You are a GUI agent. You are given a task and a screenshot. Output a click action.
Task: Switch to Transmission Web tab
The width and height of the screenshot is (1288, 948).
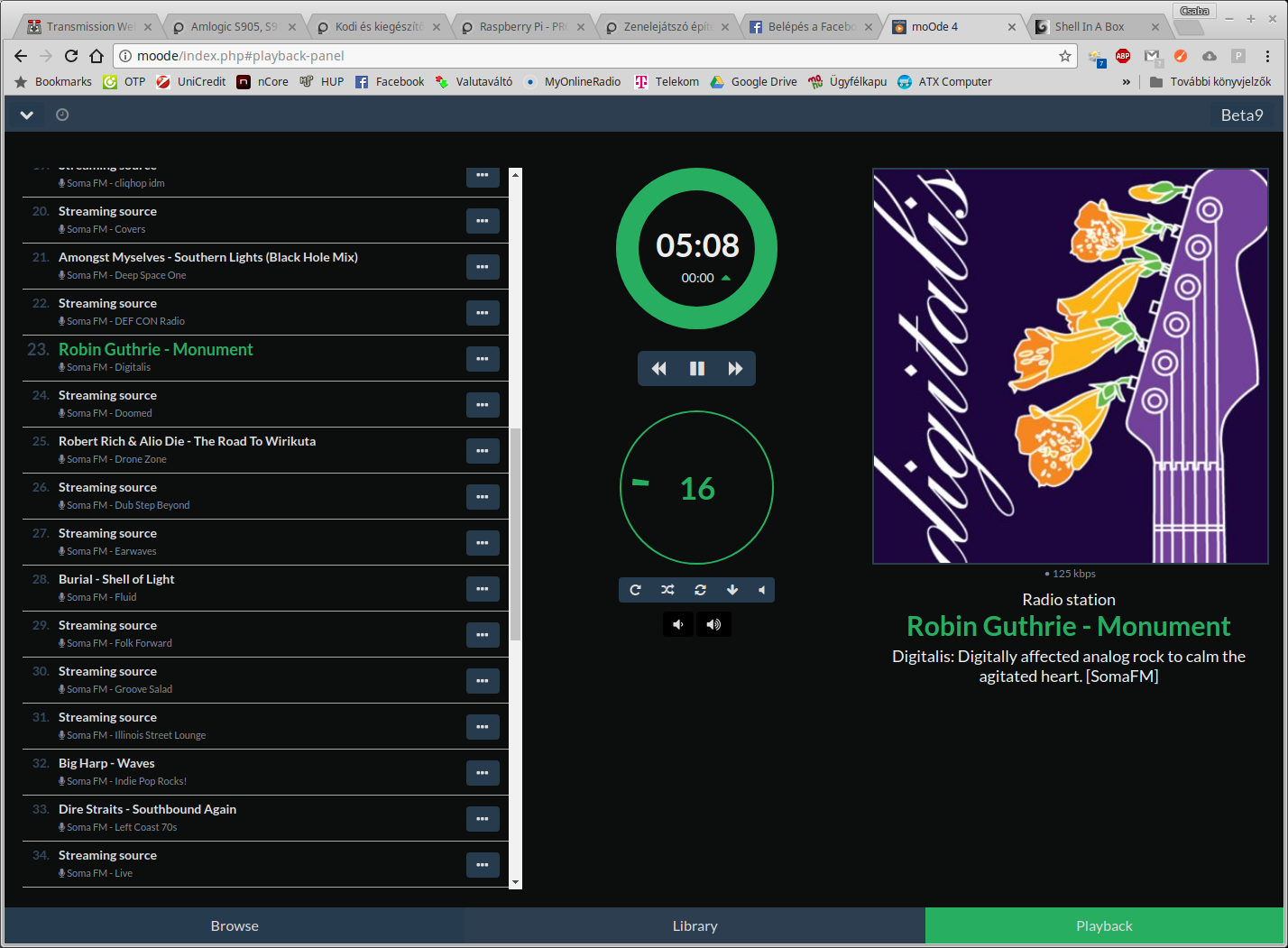89,27
